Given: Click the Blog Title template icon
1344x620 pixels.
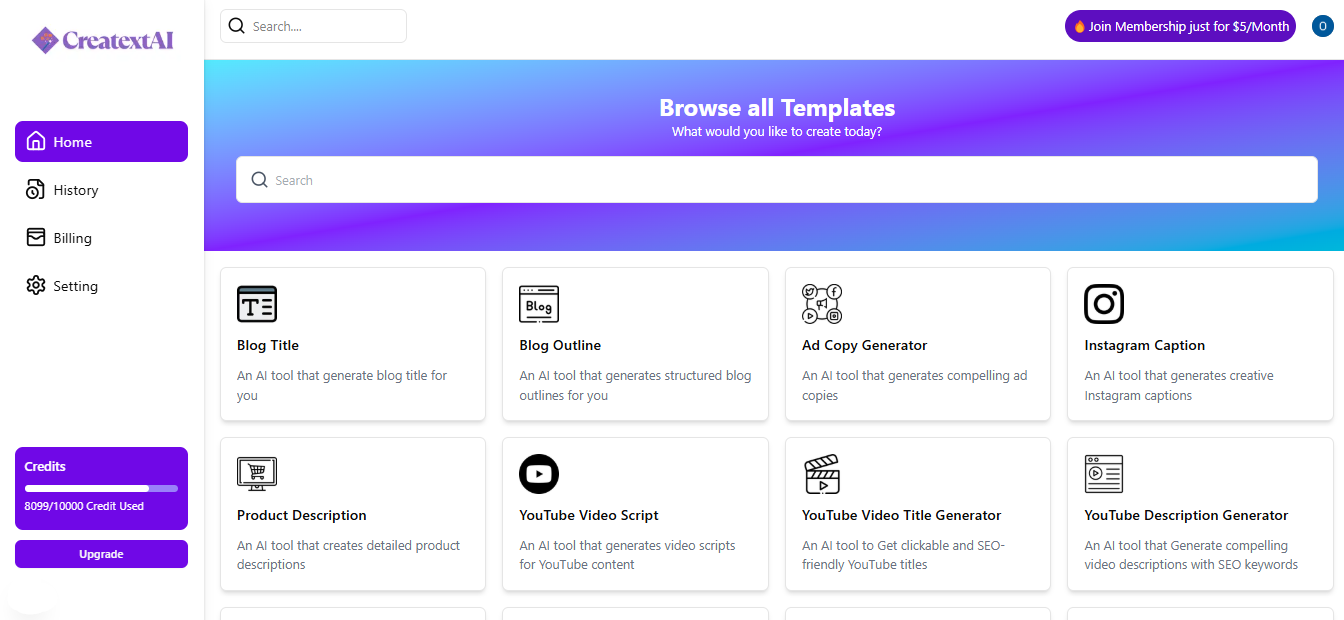Looking at the screenshot, I should click(257, 304).
